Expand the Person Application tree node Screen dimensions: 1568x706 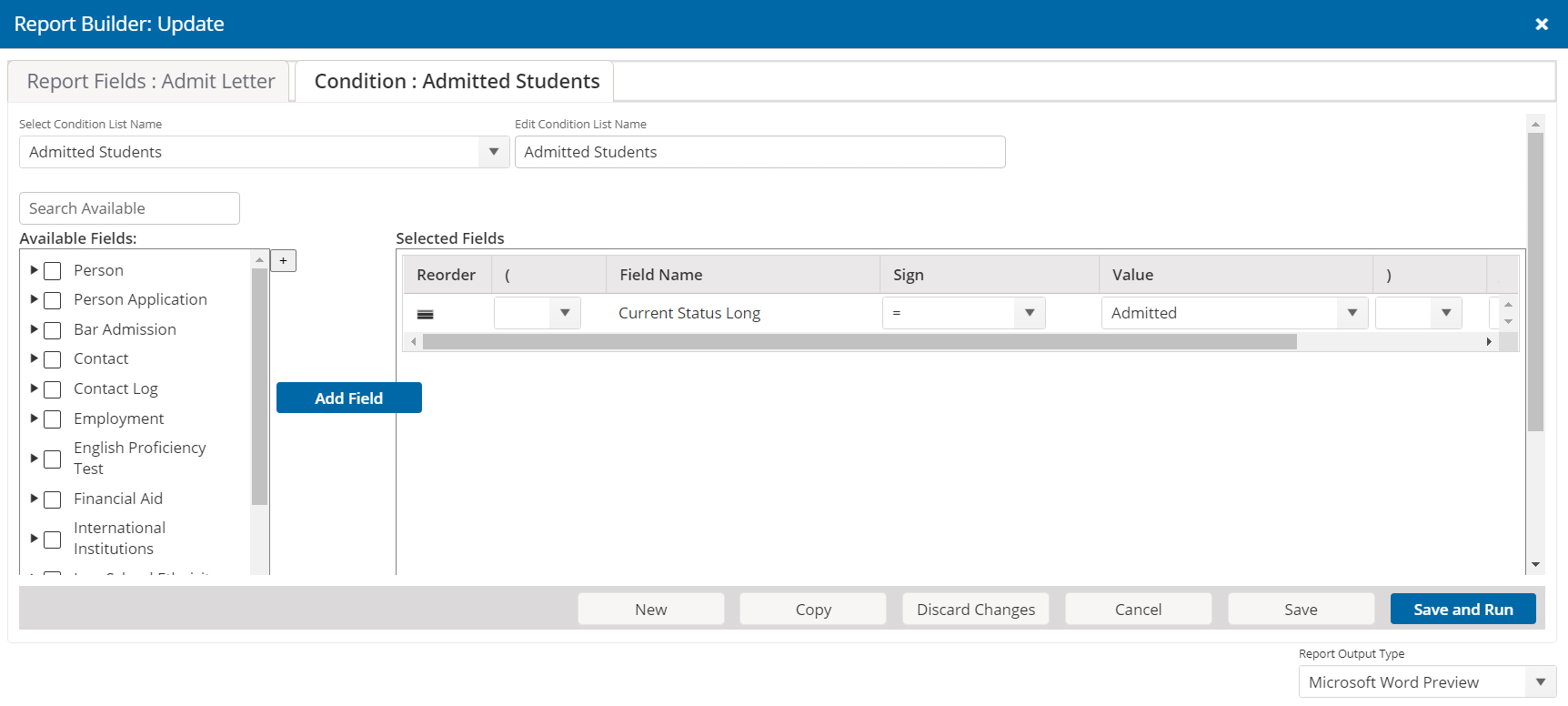pyautogui.click(x=34, y=299)
